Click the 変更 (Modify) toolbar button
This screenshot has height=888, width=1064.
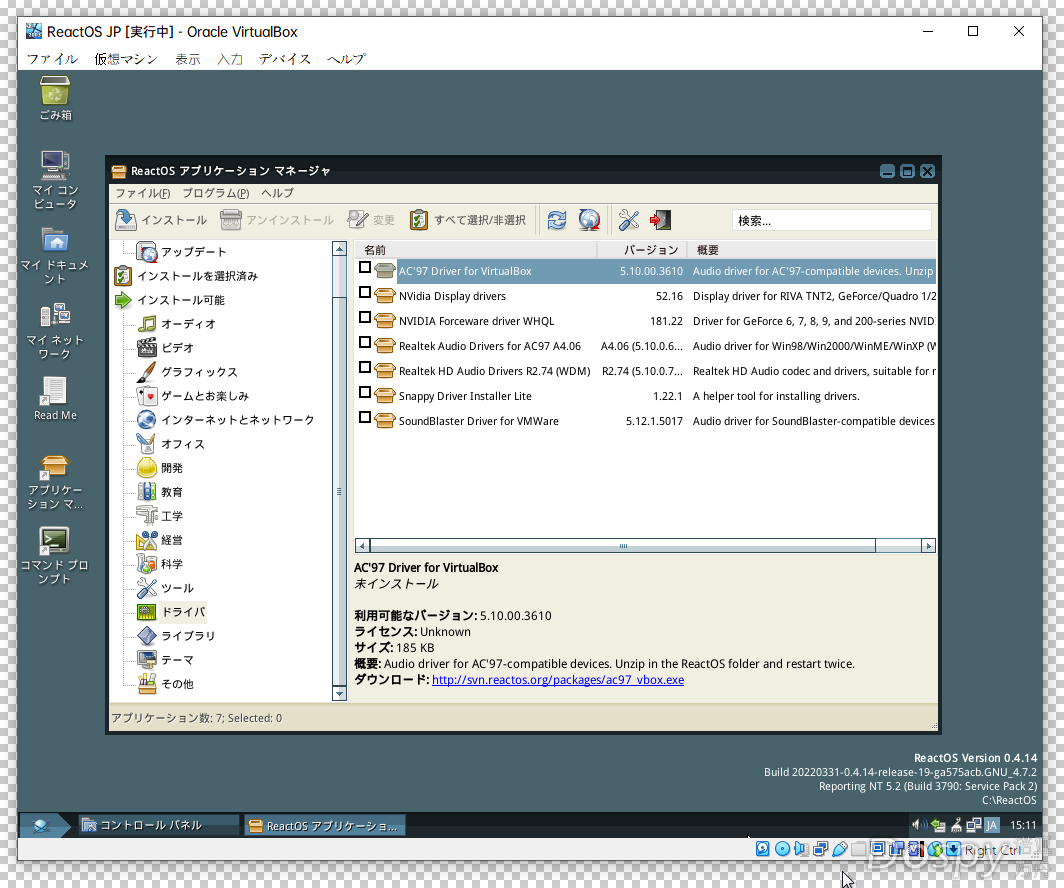(370, 220)
